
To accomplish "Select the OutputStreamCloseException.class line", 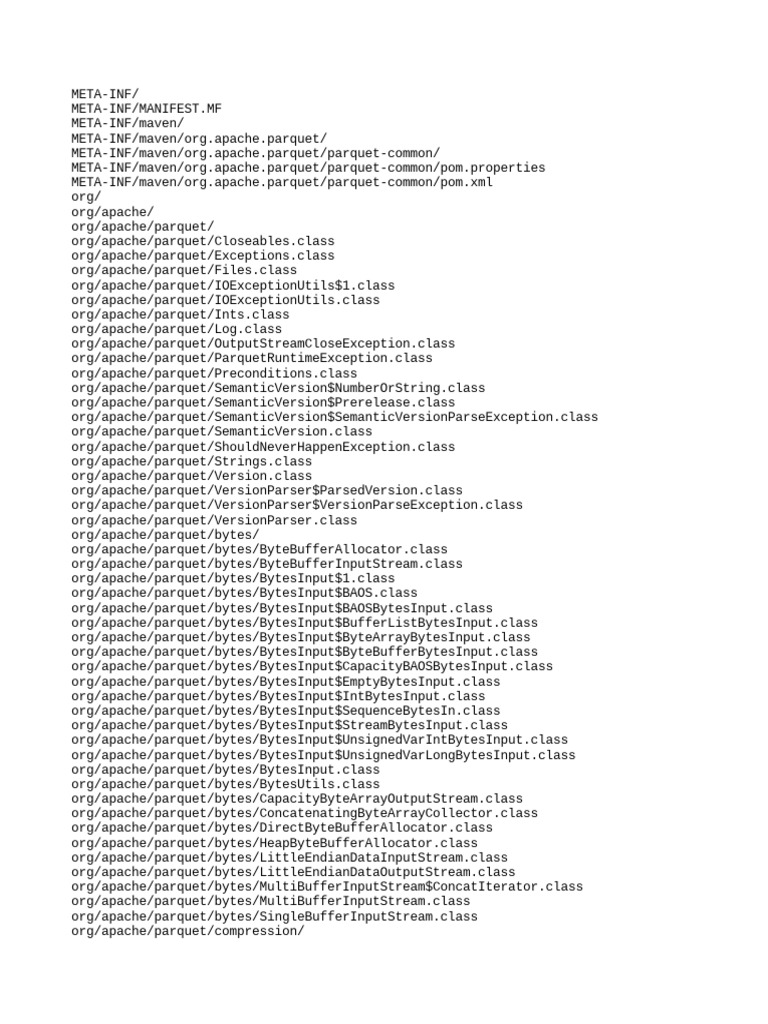I will coord(263,344).
